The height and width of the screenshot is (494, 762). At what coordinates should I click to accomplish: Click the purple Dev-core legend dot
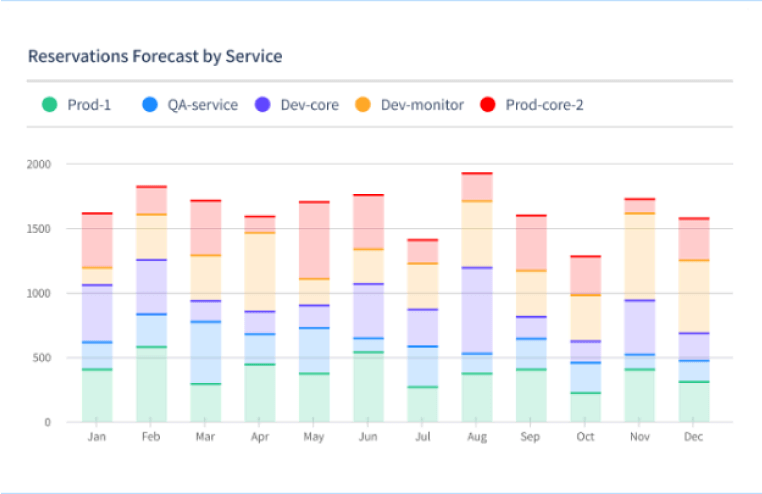(262, 104)
